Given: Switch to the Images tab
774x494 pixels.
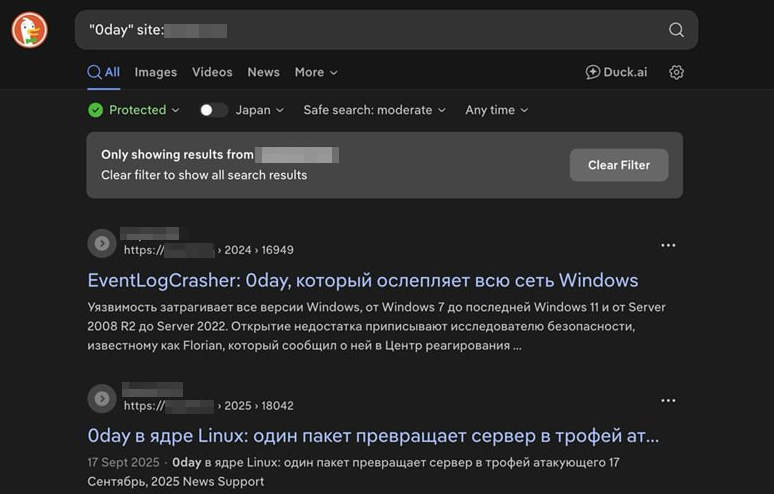Looking at the screenshot, I should coord(155,72).
